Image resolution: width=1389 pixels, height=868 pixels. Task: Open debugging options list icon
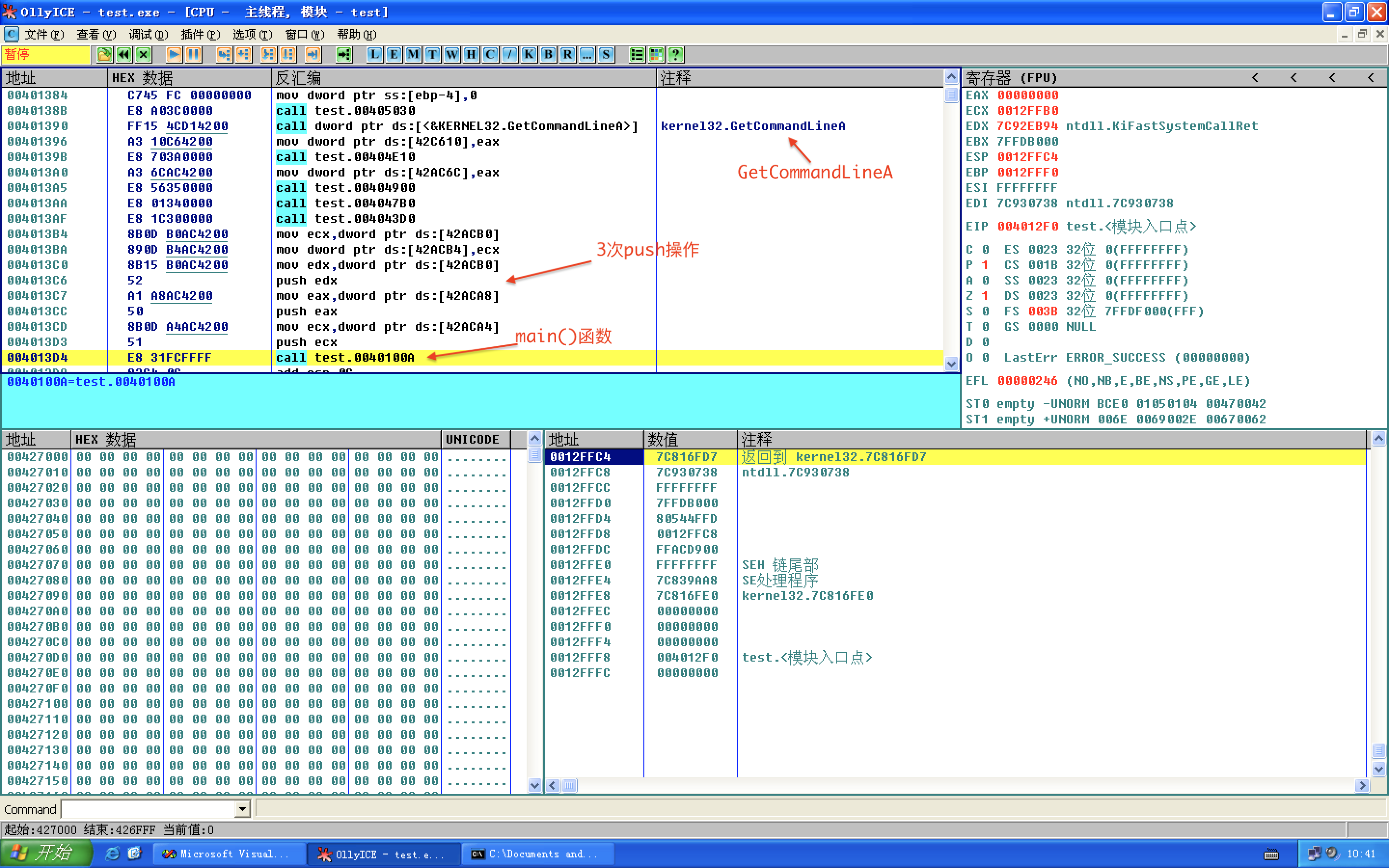pyautogui.click(x=637, y=54)
